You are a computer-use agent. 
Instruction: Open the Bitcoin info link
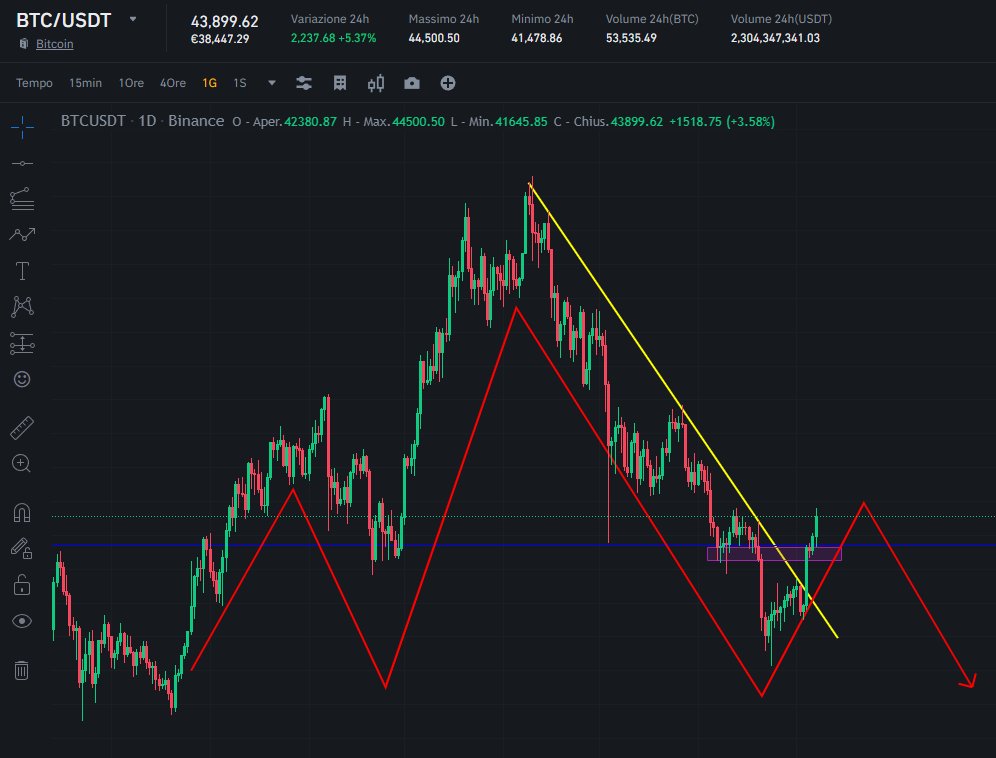point(55,44)
